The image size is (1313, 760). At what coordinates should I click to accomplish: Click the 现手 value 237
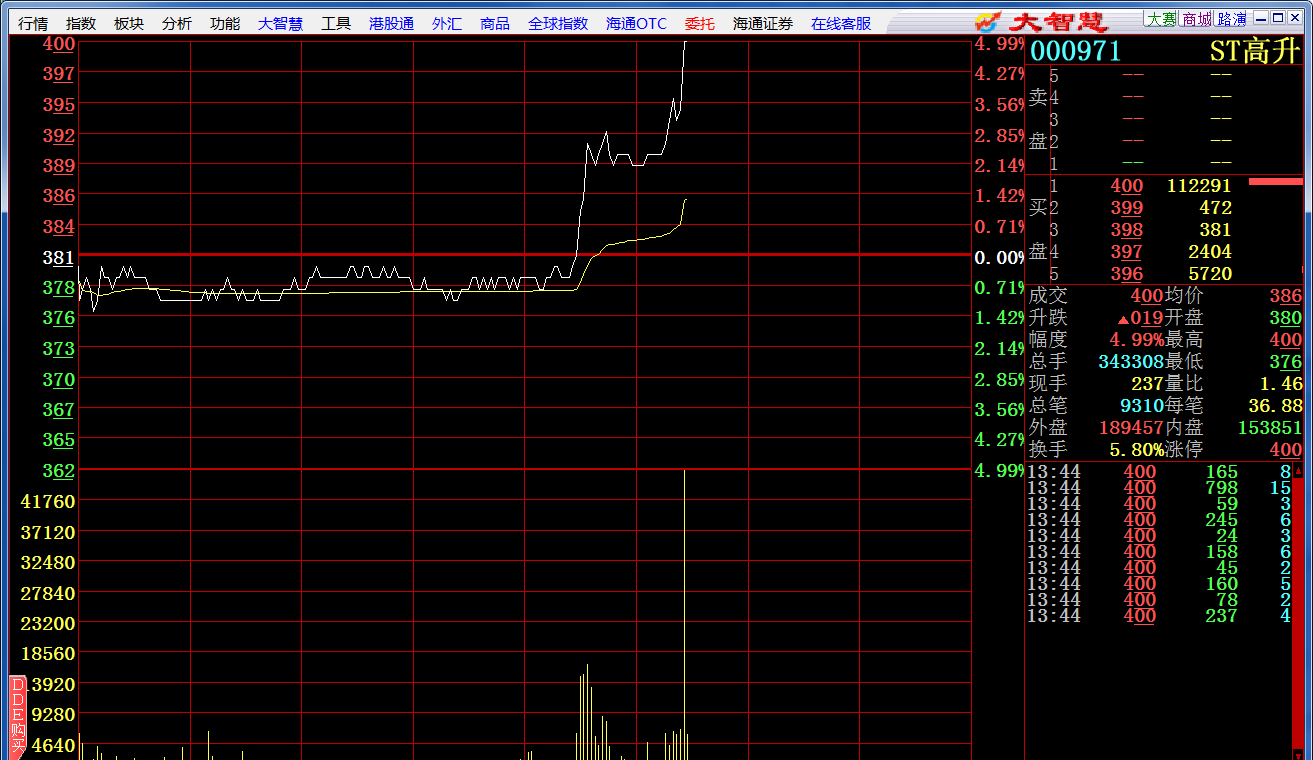pos(1147,384)
